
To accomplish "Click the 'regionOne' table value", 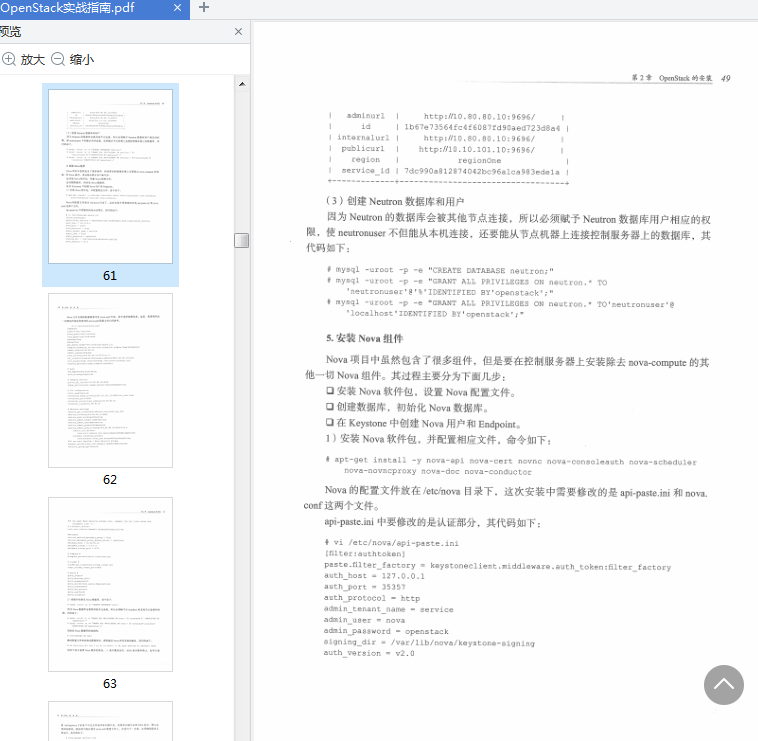I will pyautogui.click(x=479, y=160).
